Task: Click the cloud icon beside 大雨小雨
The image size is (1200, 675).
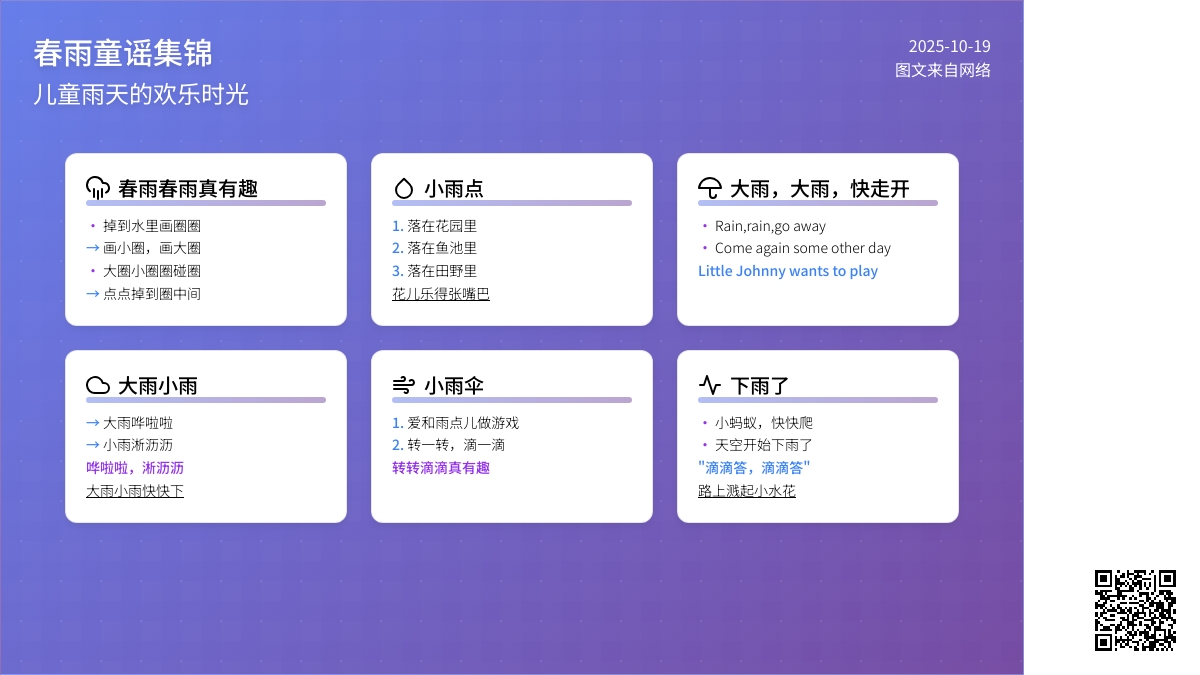Action: pyautogui.click(x=98, y=385)
